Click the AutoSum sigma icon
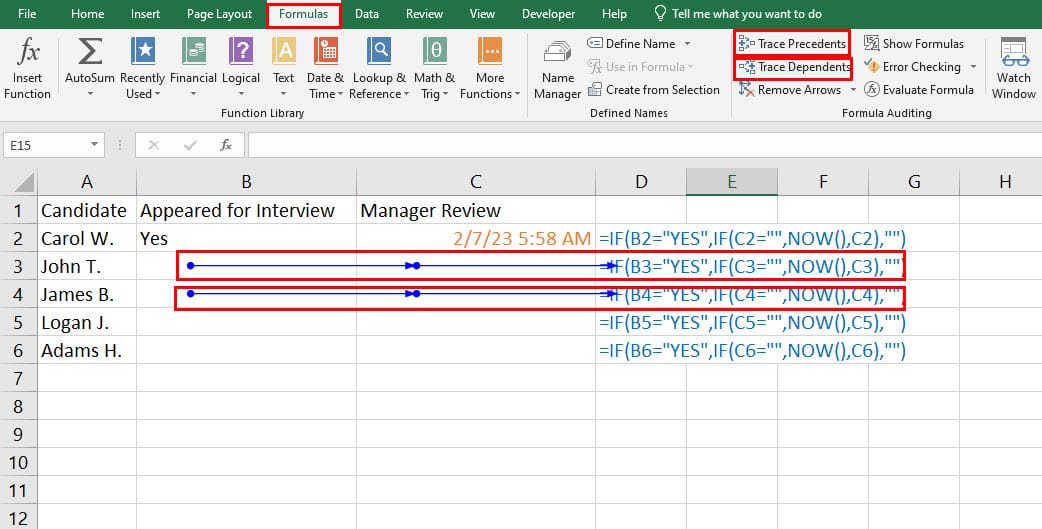This screenshot has width=1042, height=529. tap(90, 51)
